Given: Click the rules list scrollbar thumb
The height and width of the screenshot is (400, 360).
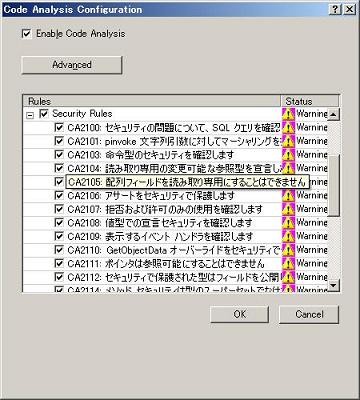Looking at the screenshot, I should (333, 185).
